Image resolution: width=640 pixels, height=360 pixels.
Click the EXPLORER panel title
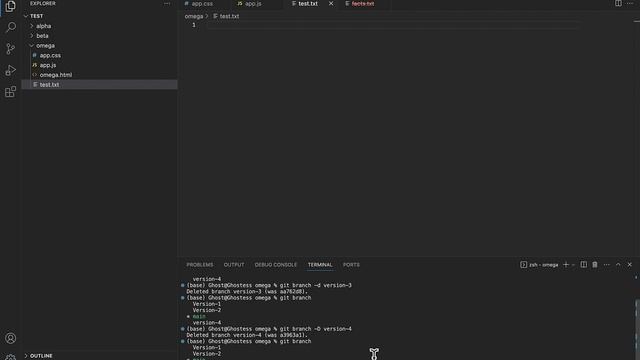point(42,3)
